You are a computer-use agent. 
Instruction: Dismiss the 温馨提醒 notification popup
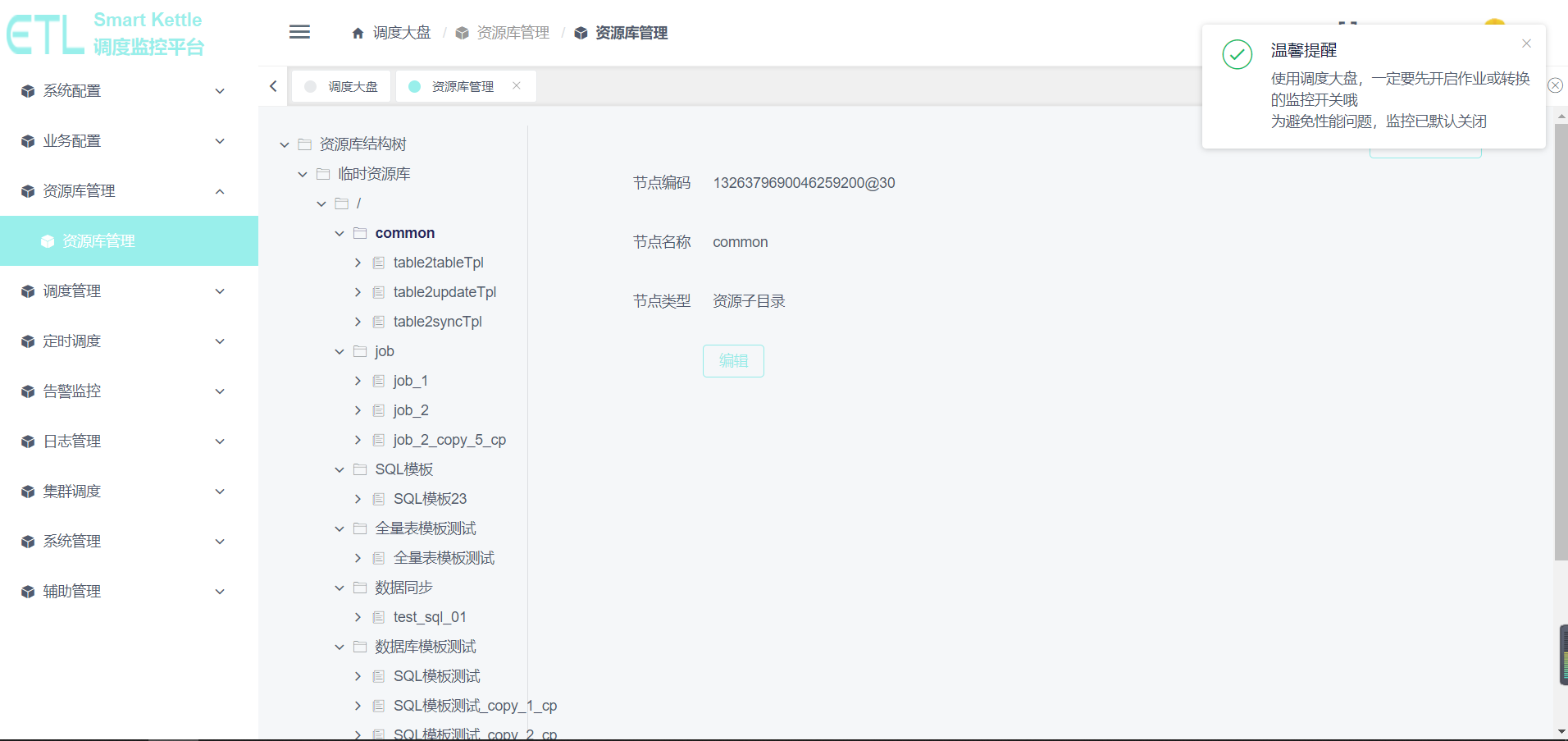(x=1526, y=43)
